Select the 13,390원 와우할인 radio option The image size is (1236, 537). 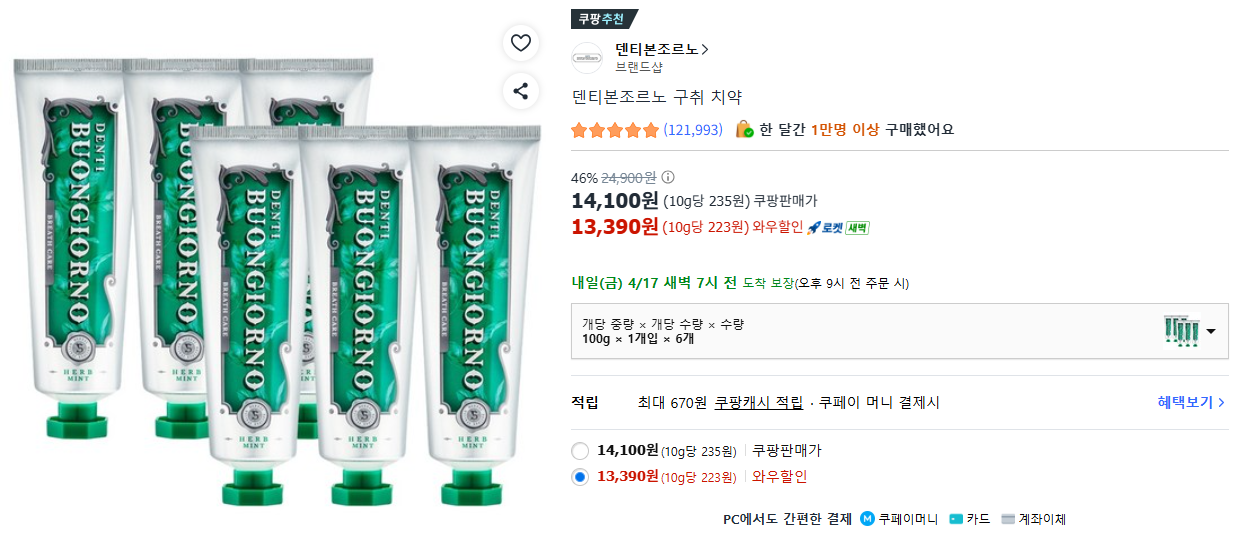click(580, 477)
